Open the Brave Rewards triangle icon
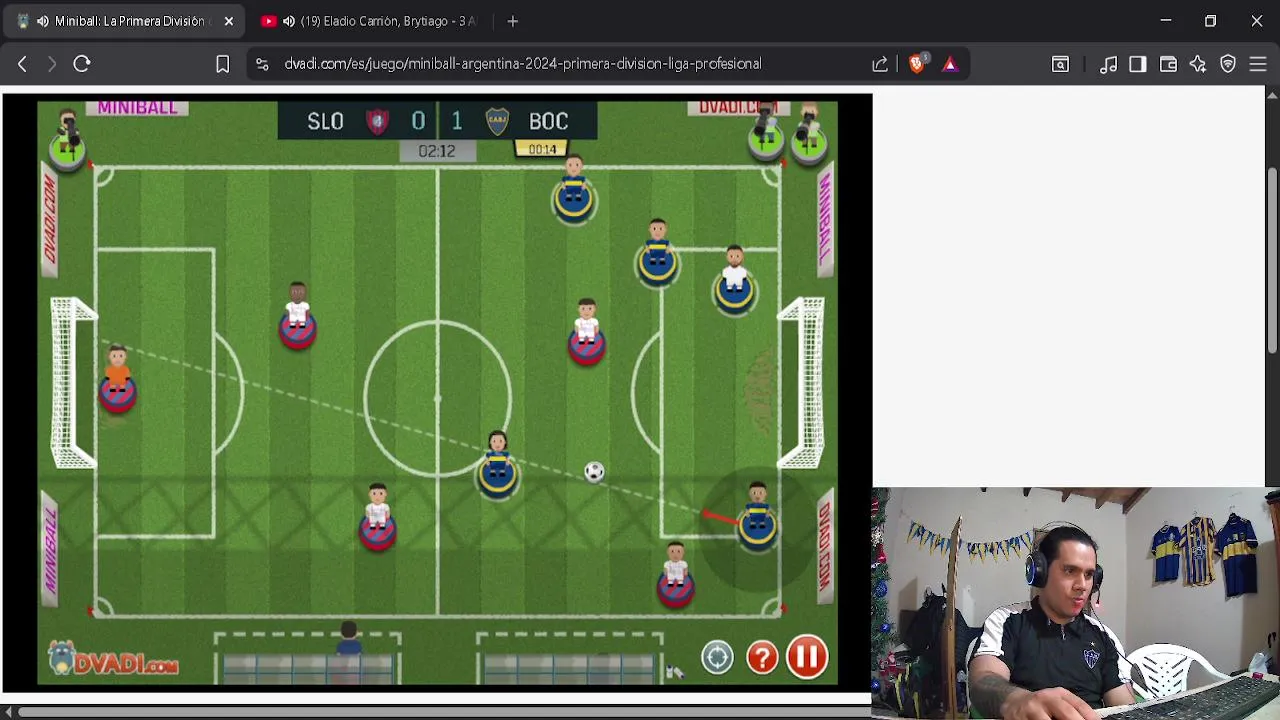1280x720 pixels. click(950, 64)
